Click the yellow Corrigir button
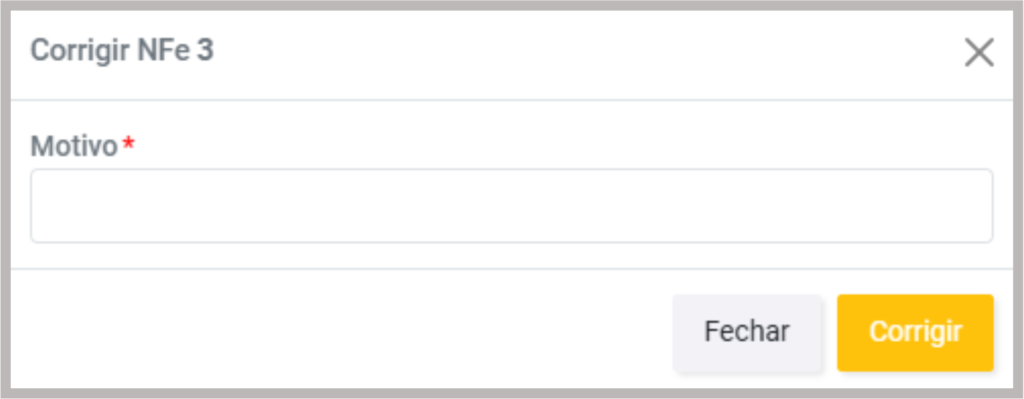The height and width of the screenshot is (399, 1024). (x=915, y=332)
